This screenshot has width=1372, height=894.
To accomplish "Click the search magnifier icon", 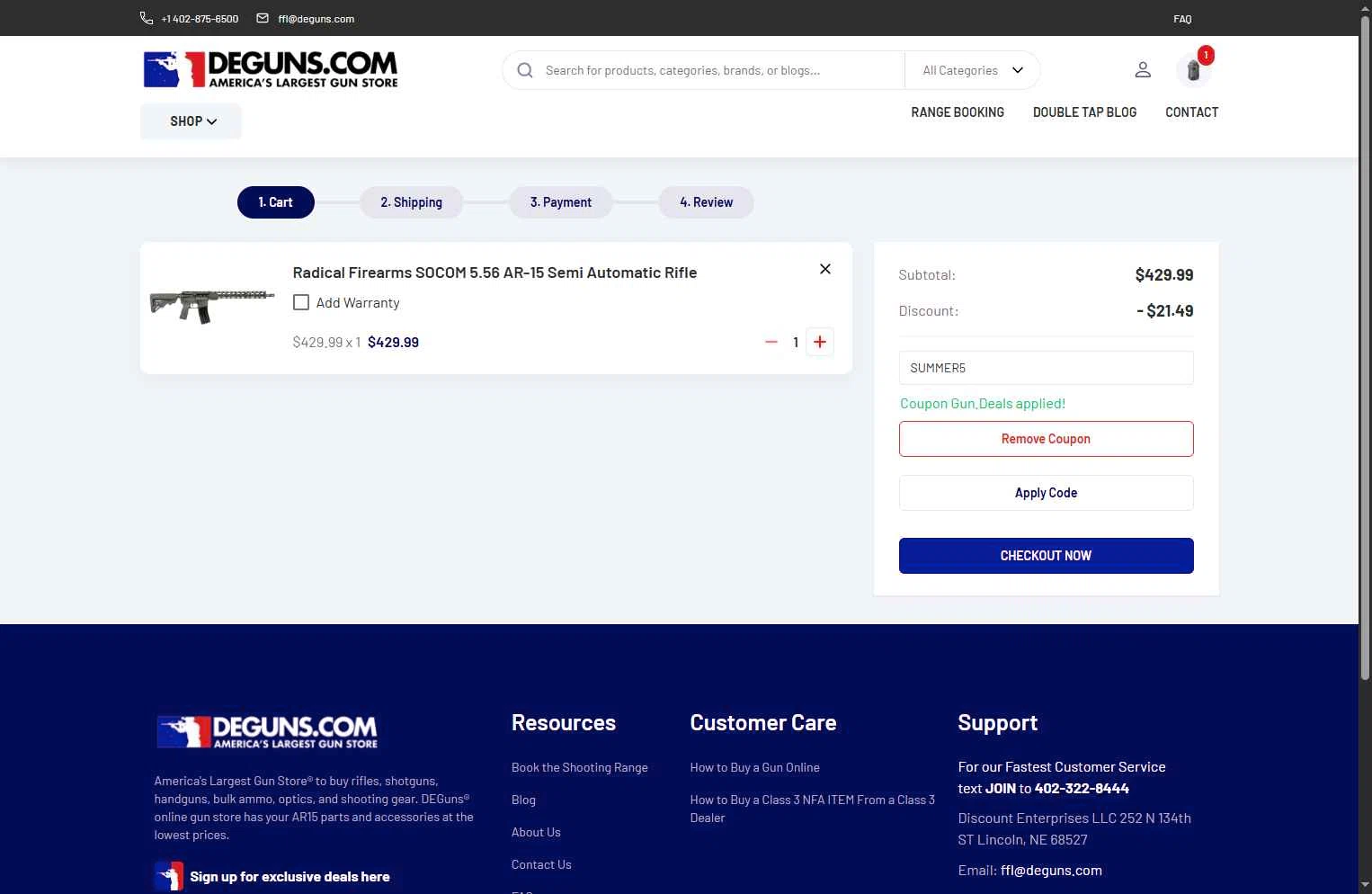I will click(525, 70).
